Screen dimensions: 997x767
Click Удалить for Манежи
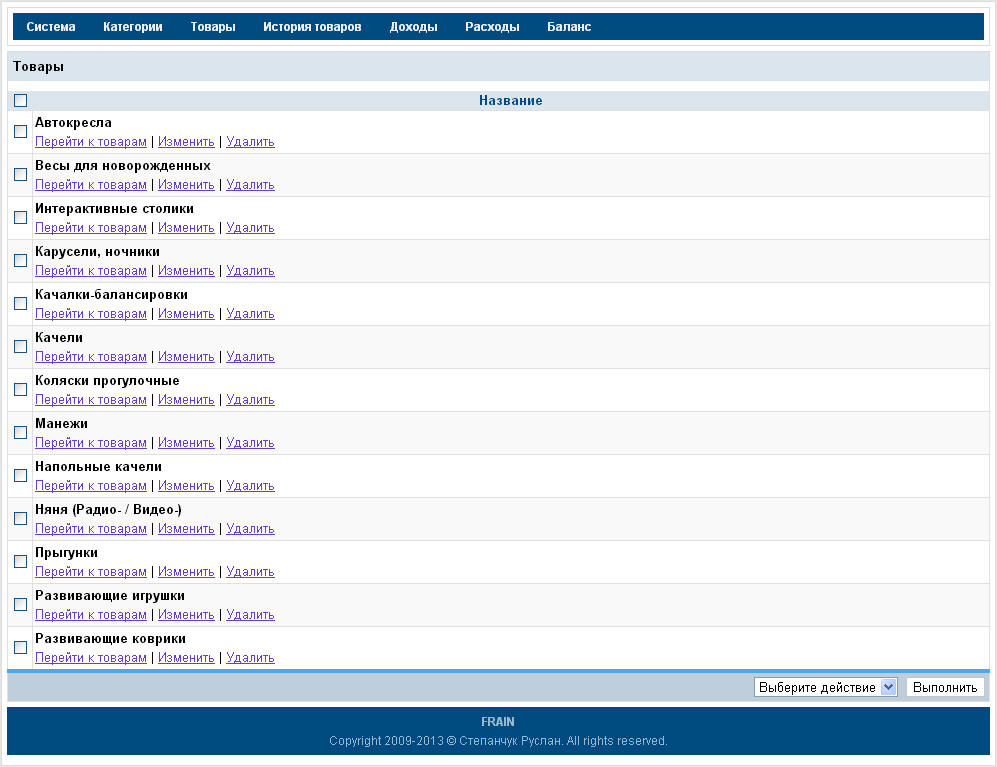[251, 443]
